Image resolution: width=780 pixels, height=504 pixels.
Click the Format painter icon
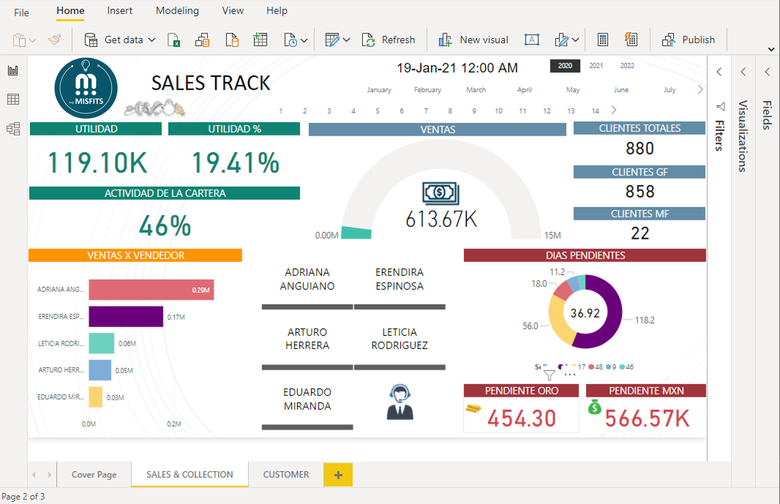click(54, 40)
